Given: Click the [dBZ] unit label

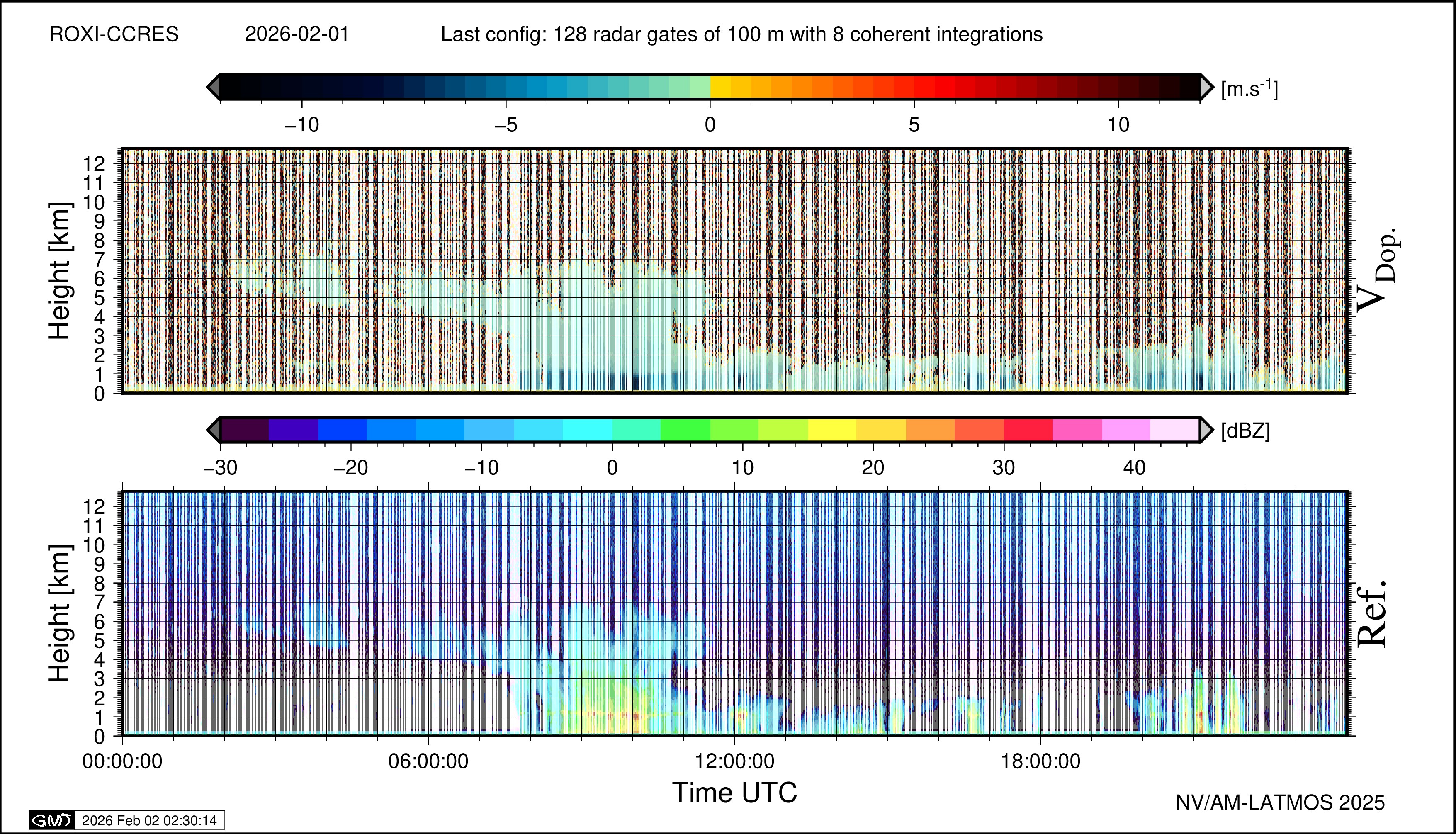Looking at the screenshot, I should 1245,431.
